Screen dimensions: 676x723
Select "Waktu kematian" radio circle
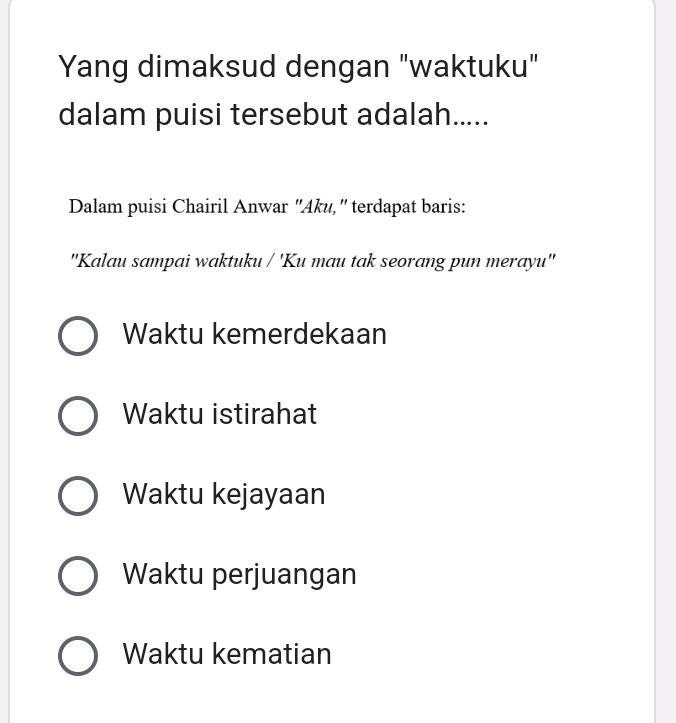pyautogui.click(x=78, y=656)
